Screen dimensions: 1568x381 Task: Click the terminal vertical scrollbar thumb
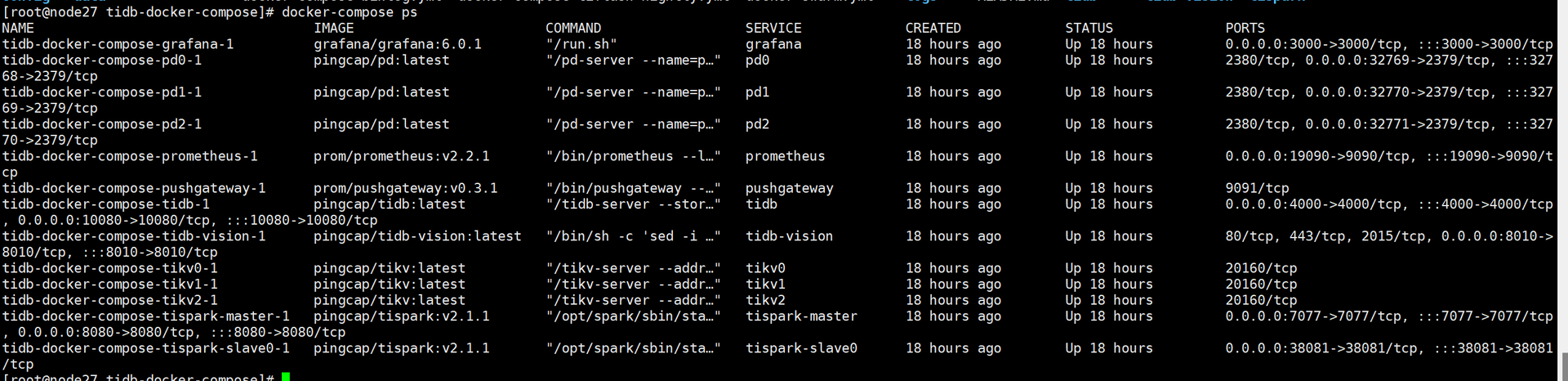1564,366
